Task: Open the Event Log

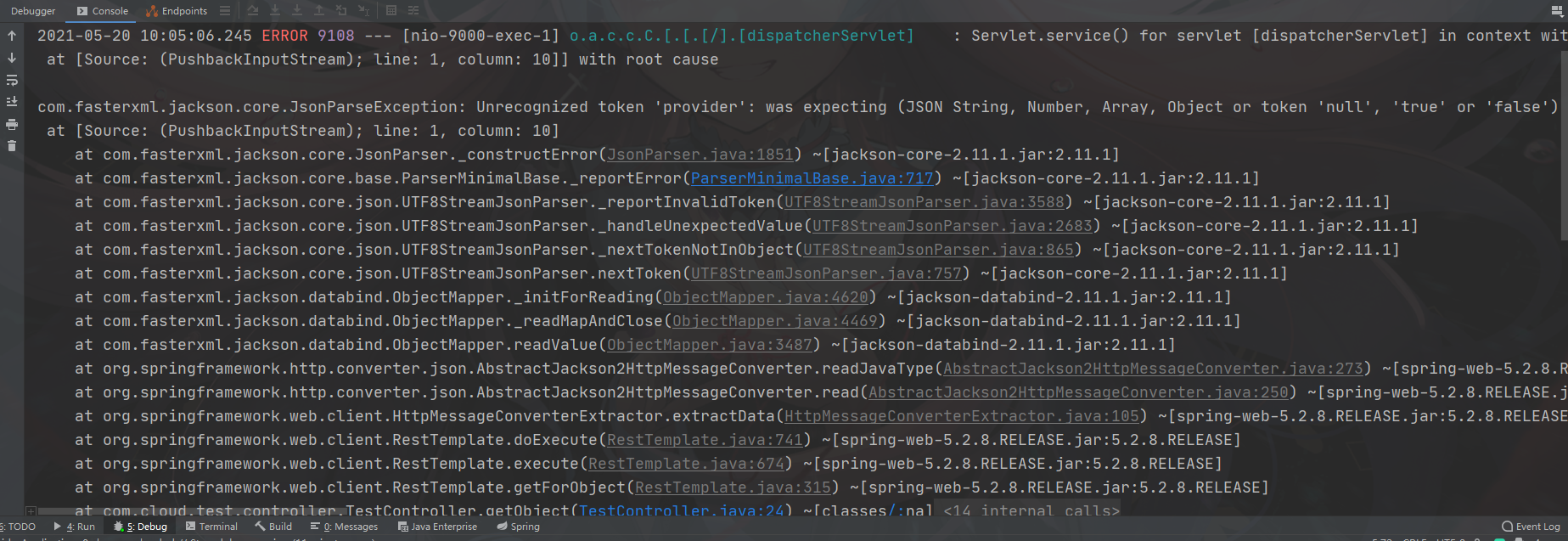Action: [1531, 527]
